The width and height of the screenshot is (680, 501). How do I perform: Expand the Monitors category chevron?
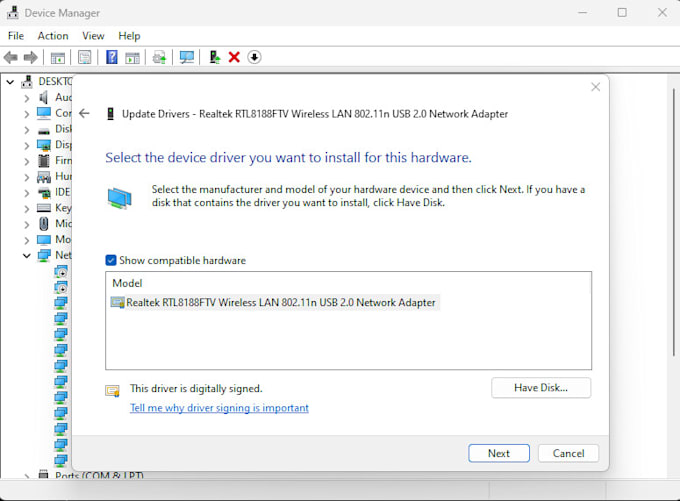[26, 240]
